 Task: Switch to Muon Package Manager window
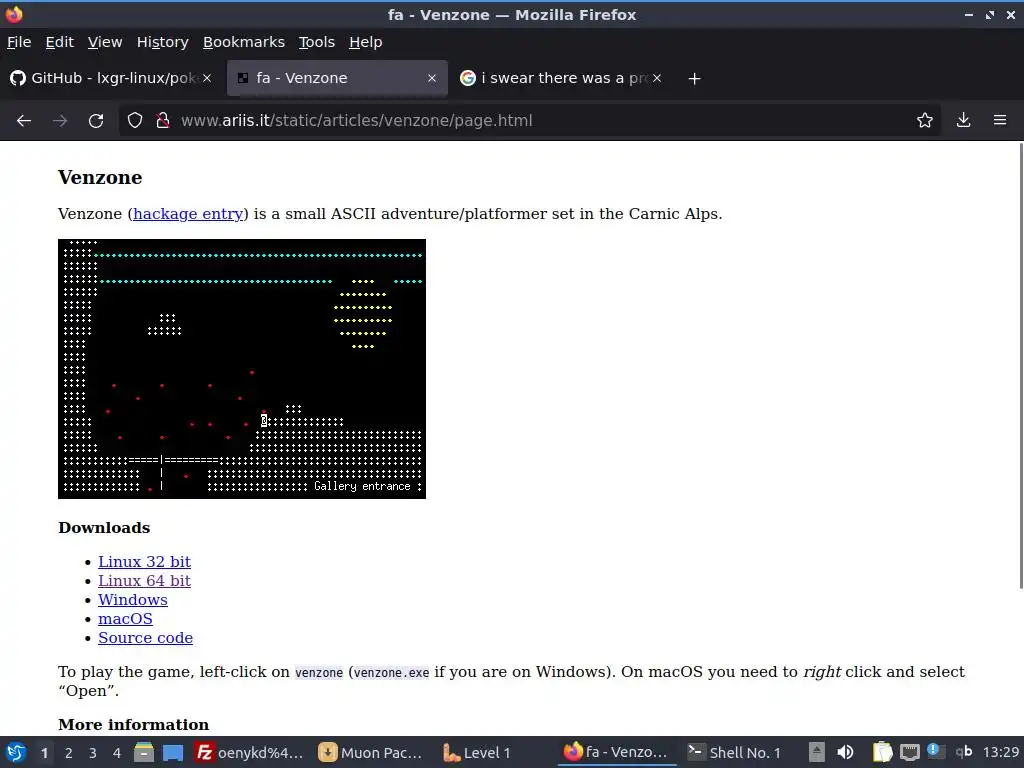click(371, 752)
